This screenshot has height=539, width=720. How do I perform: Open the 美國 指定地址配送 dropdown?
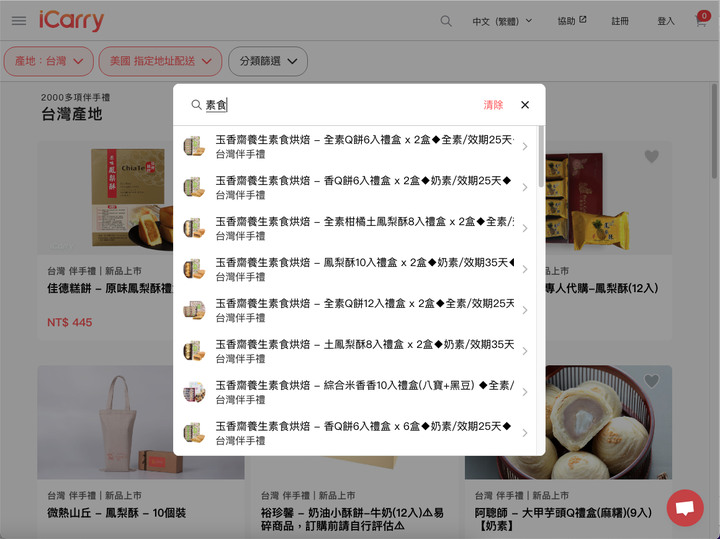coord(160,61)
